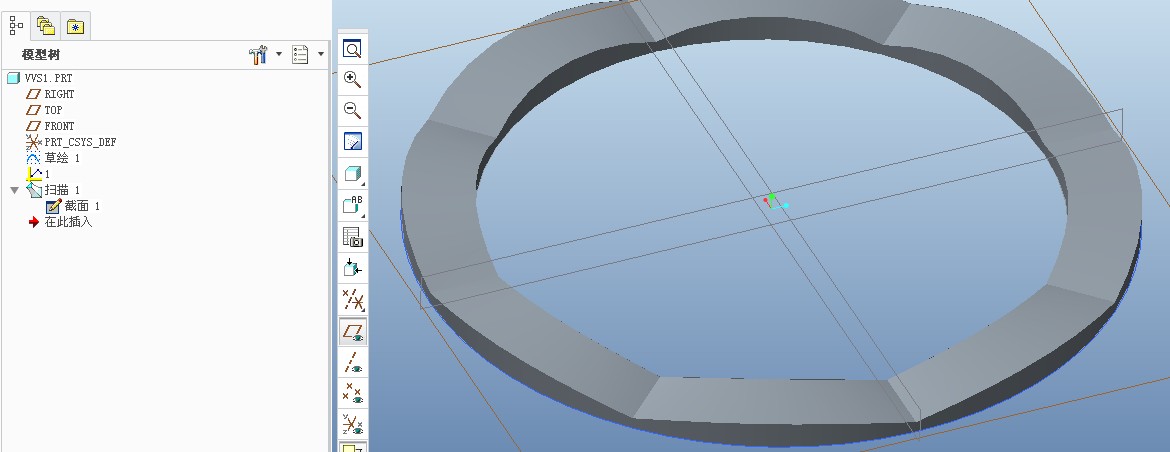The image size is (1170, 452).
Task: Open the Folder Browser tab
Action: pos(46,27)
